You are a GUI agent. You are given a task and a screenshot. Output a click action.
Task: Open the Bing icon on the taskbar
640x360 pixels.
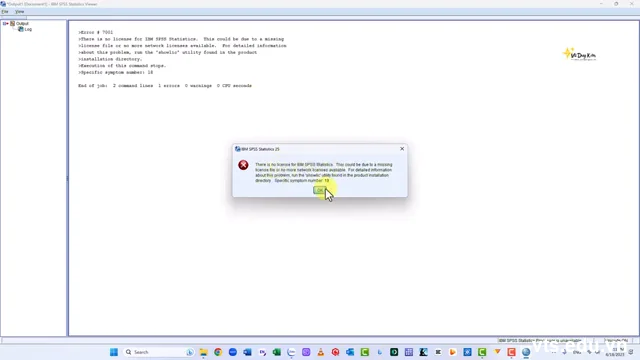pyautogui.click(x=379, y=352)
